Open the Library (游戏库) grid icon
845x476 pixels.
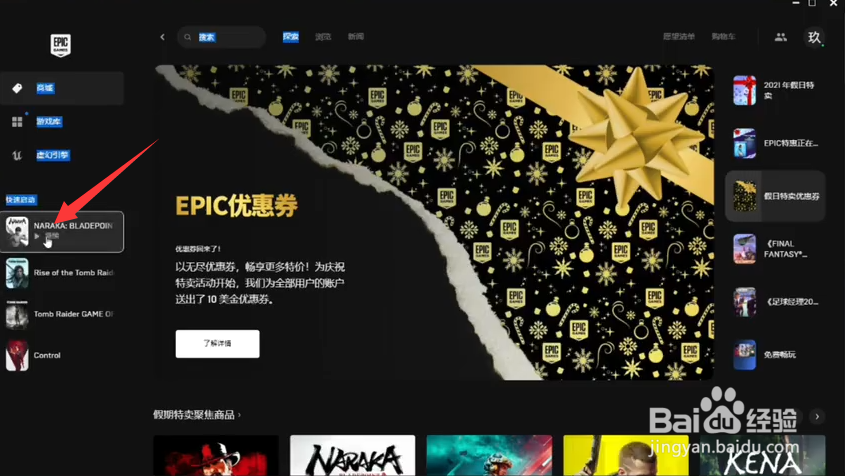click(17, 122)
